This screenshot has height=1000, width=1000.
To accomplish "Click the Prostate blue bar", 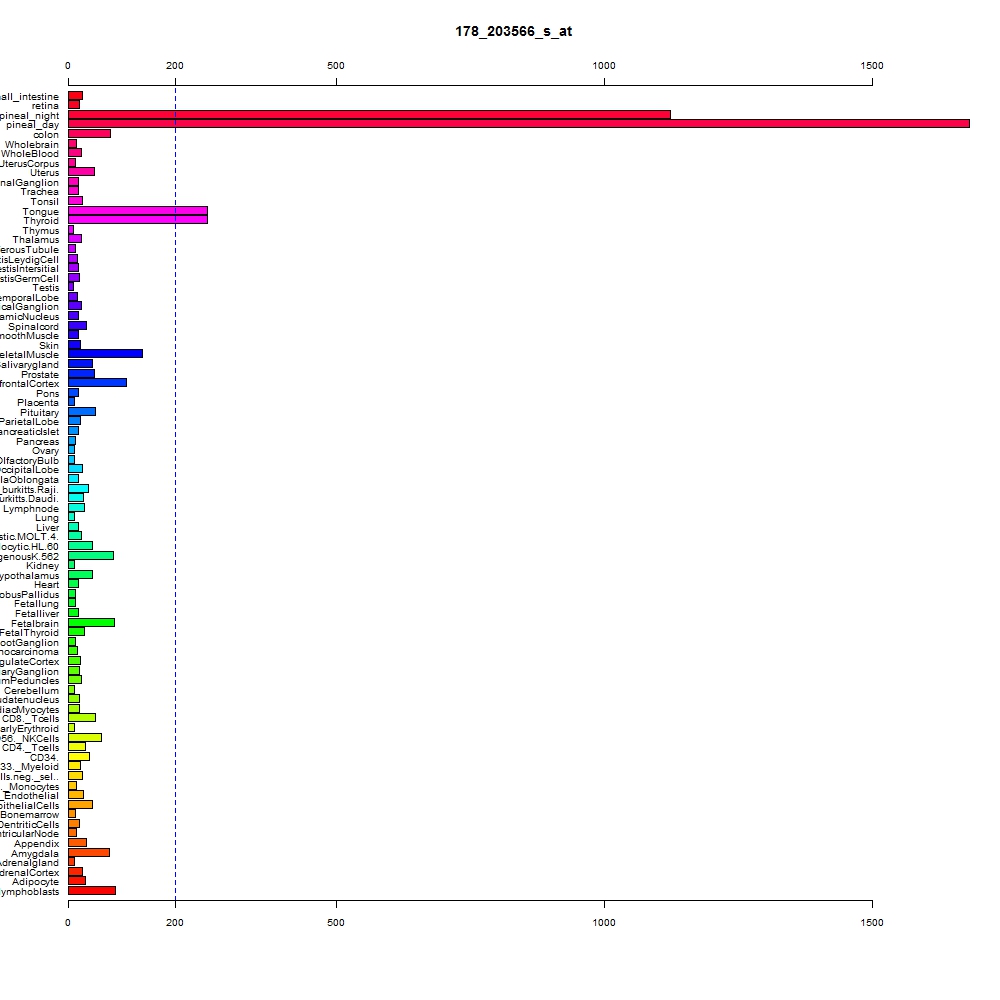I will (81, 374).
